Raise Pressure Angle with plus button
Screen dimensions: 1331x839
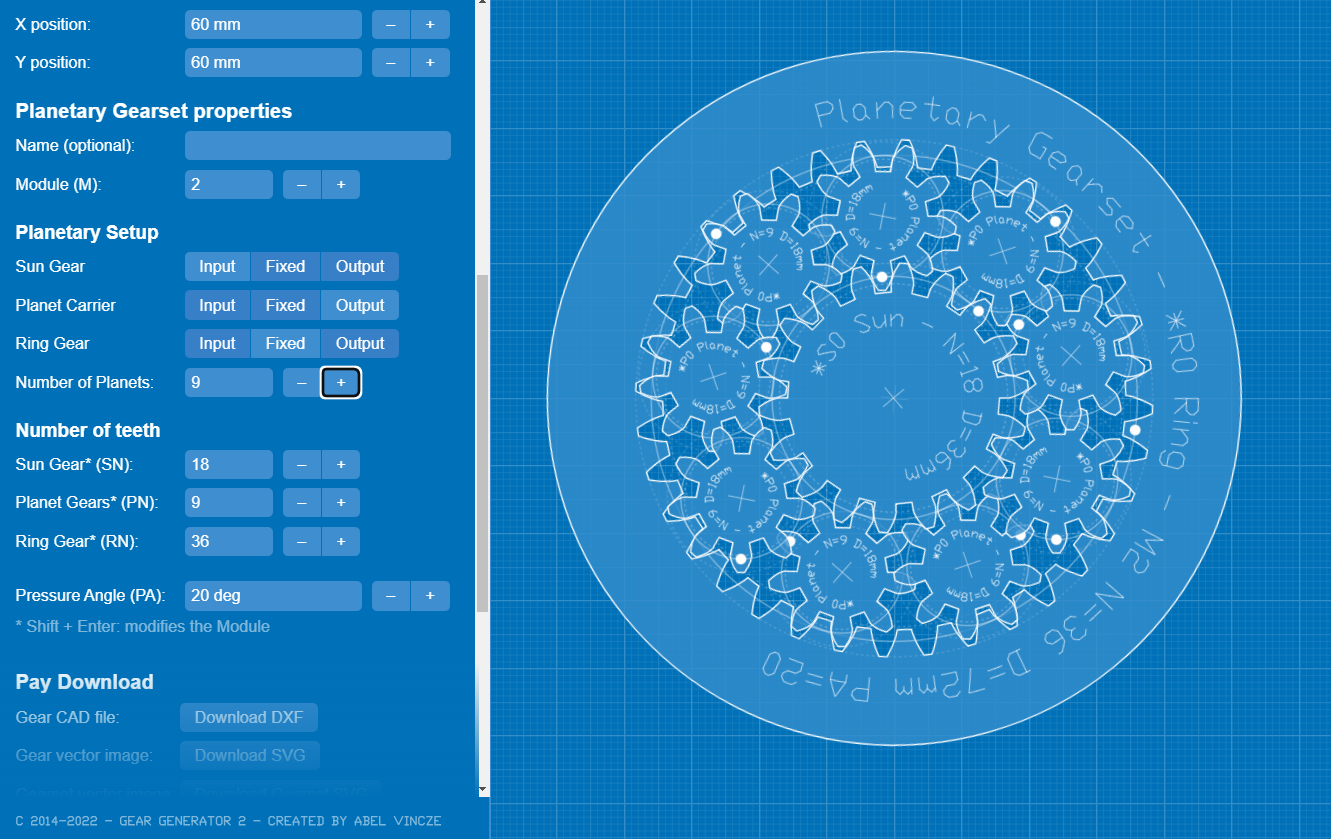pos(430,596)
